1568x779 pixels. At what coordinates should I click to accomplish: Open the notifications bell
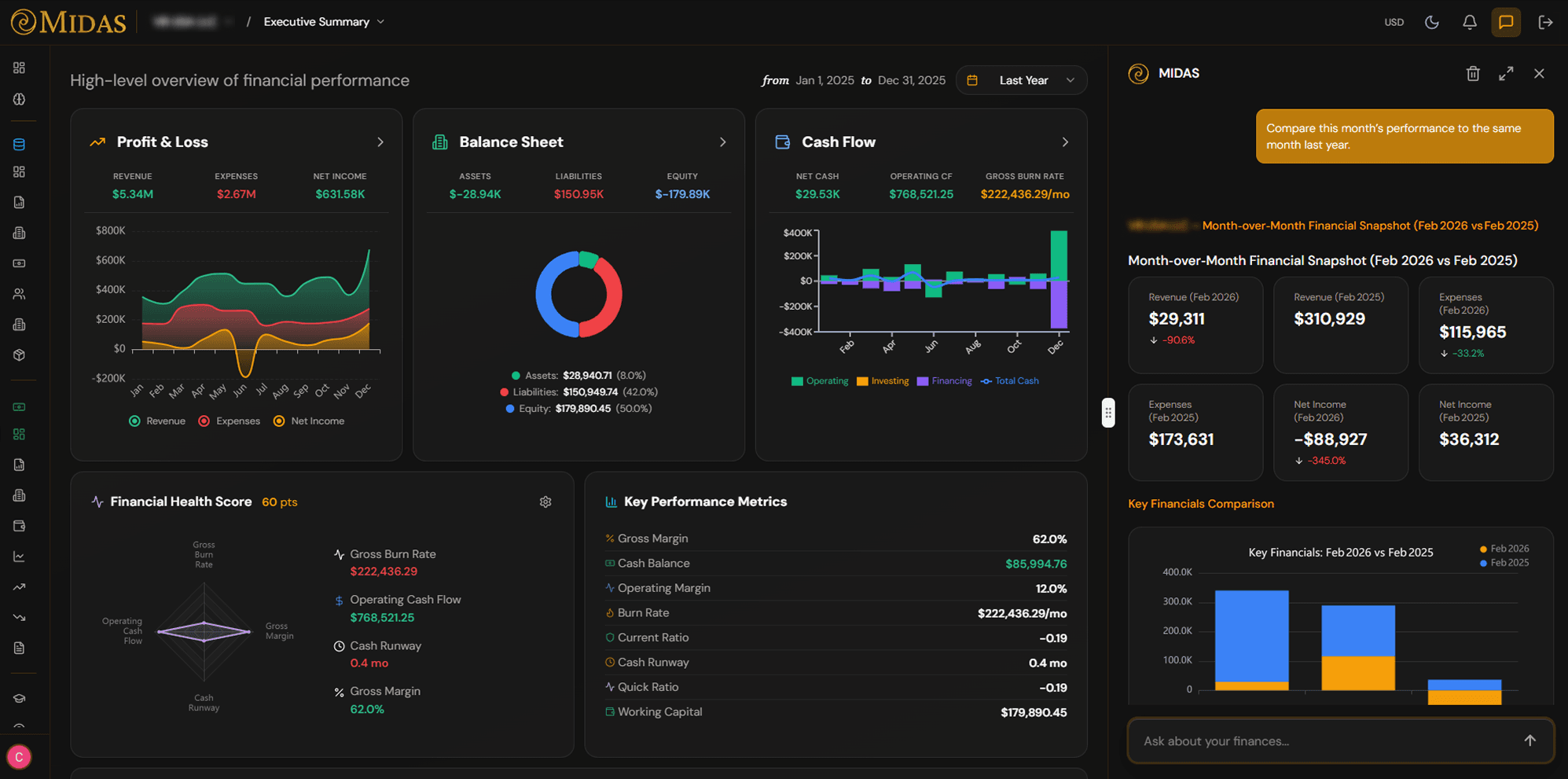[1469, 22]
